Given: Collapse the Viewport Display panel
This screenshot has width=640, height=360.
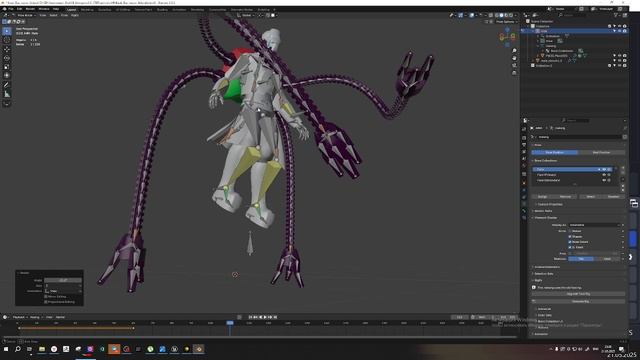Looking at the screenshot, I should 545,218.
